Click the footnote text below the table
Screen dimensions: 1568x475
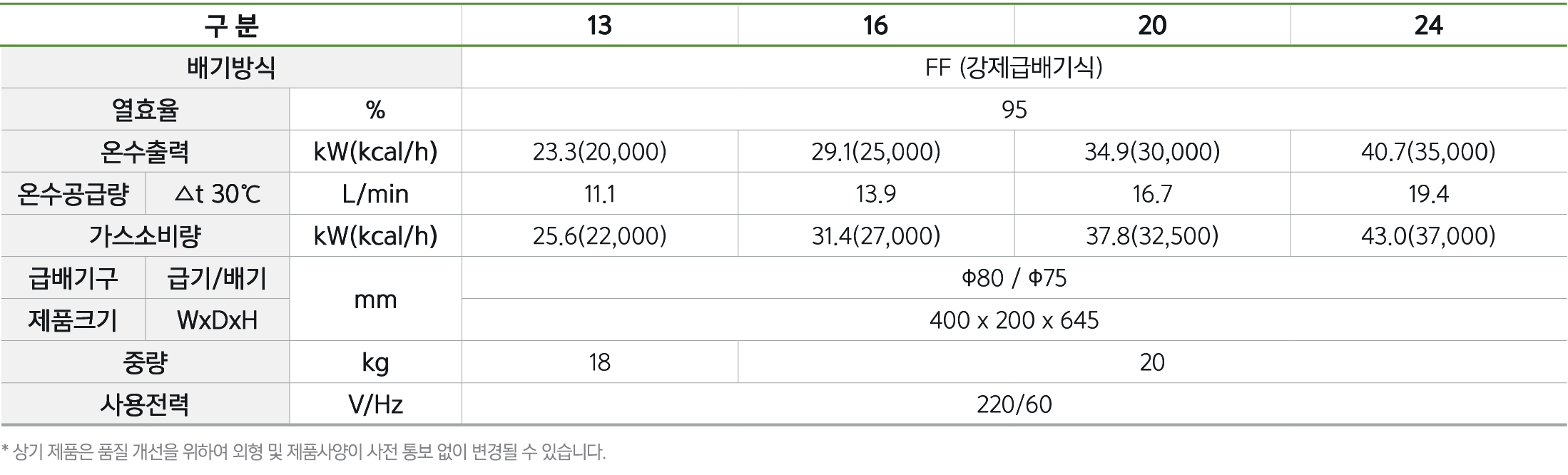[304, 452]
